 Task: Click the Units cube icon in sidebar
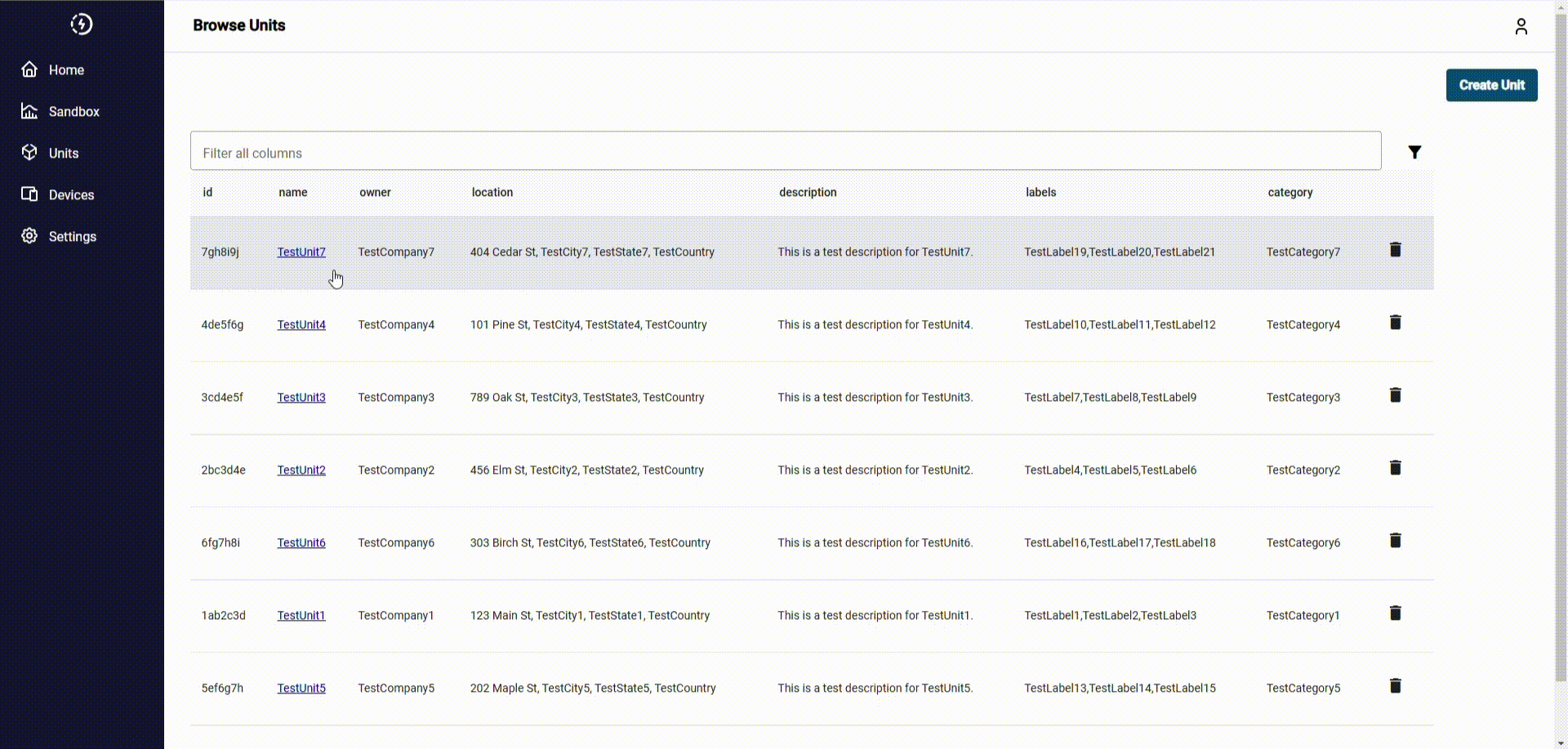[29, 153]
